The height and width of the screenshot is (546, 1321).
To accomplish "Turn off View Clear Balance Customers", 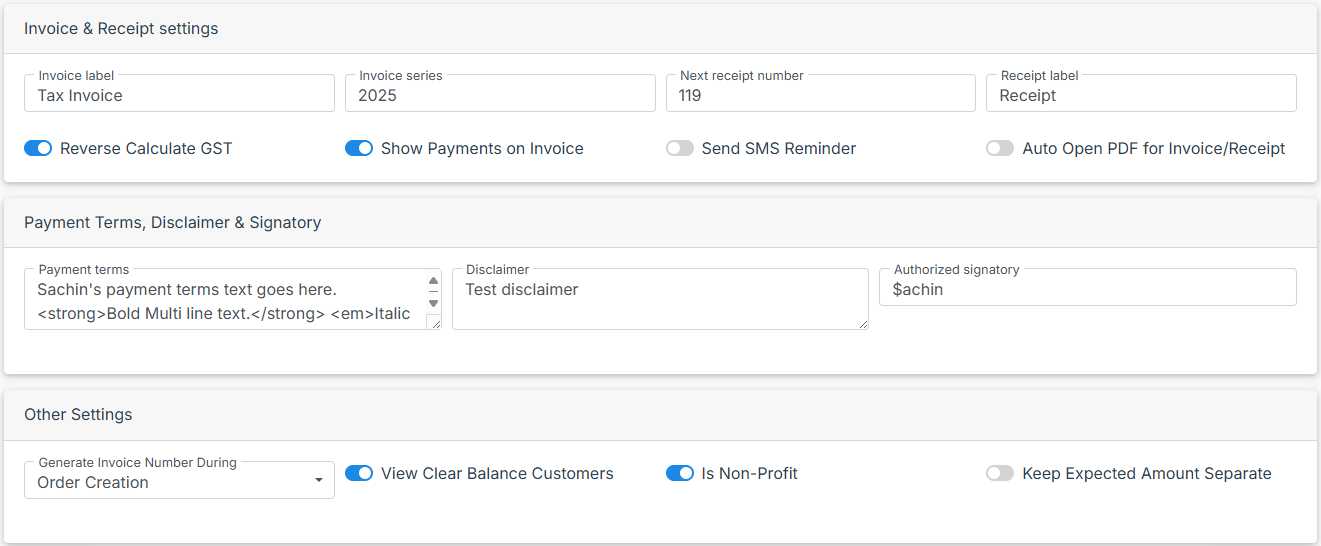I will tap(359, 473).
